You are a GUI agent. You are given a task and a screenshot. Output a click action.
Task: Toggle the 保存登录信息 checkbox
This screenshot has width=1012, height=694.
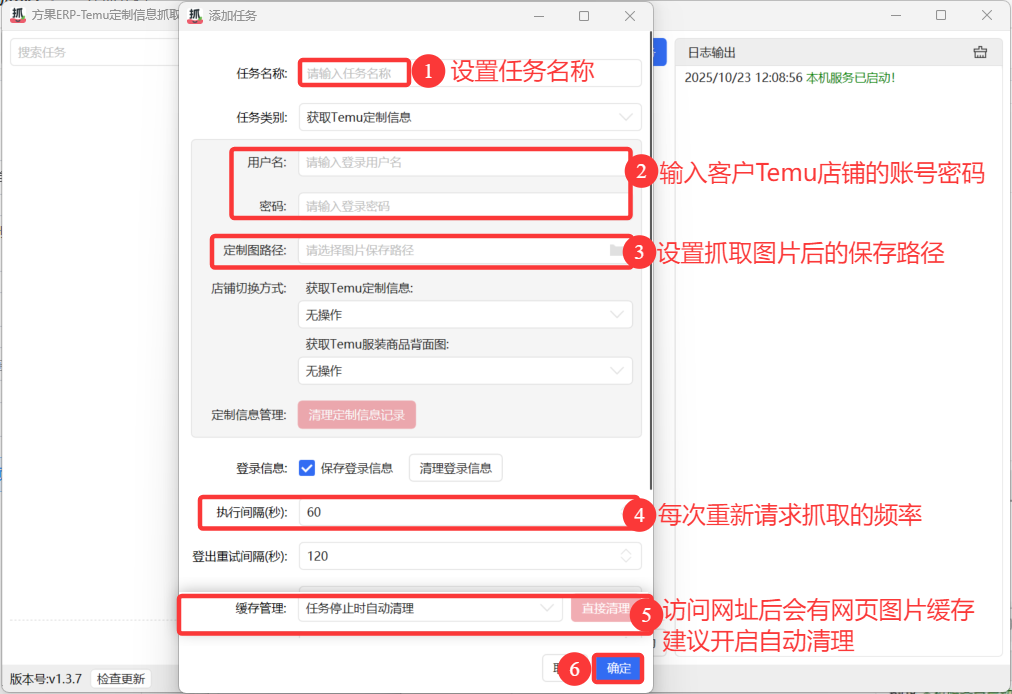point(307,468)
